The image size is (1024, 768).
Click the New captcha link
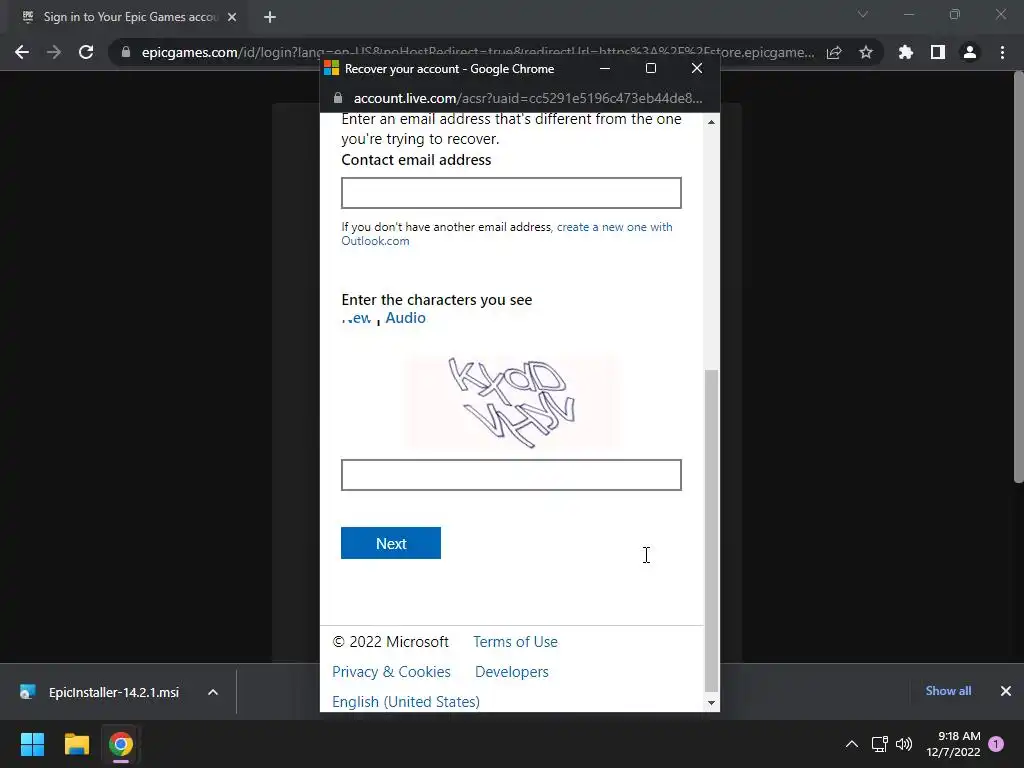coord(357,318)
